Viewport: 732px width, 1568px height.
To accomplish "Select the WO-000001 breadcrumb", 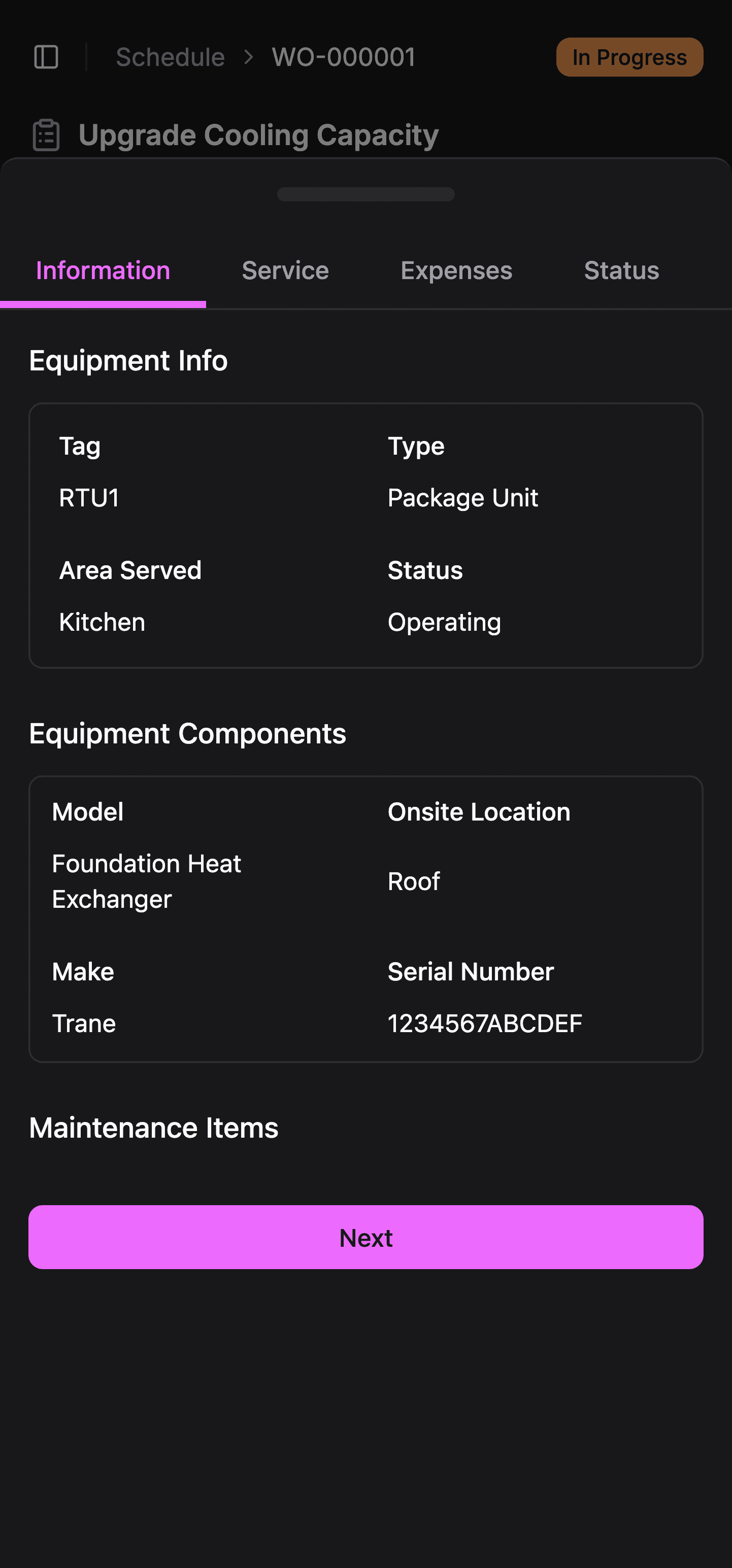I will pos(344,57).
